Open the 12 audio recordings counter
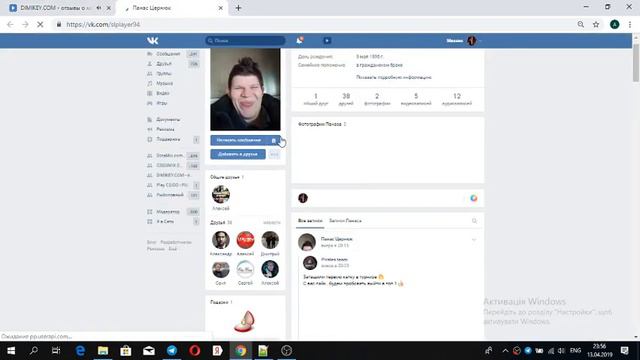This screenshot has height=360, width=640. 457,99
